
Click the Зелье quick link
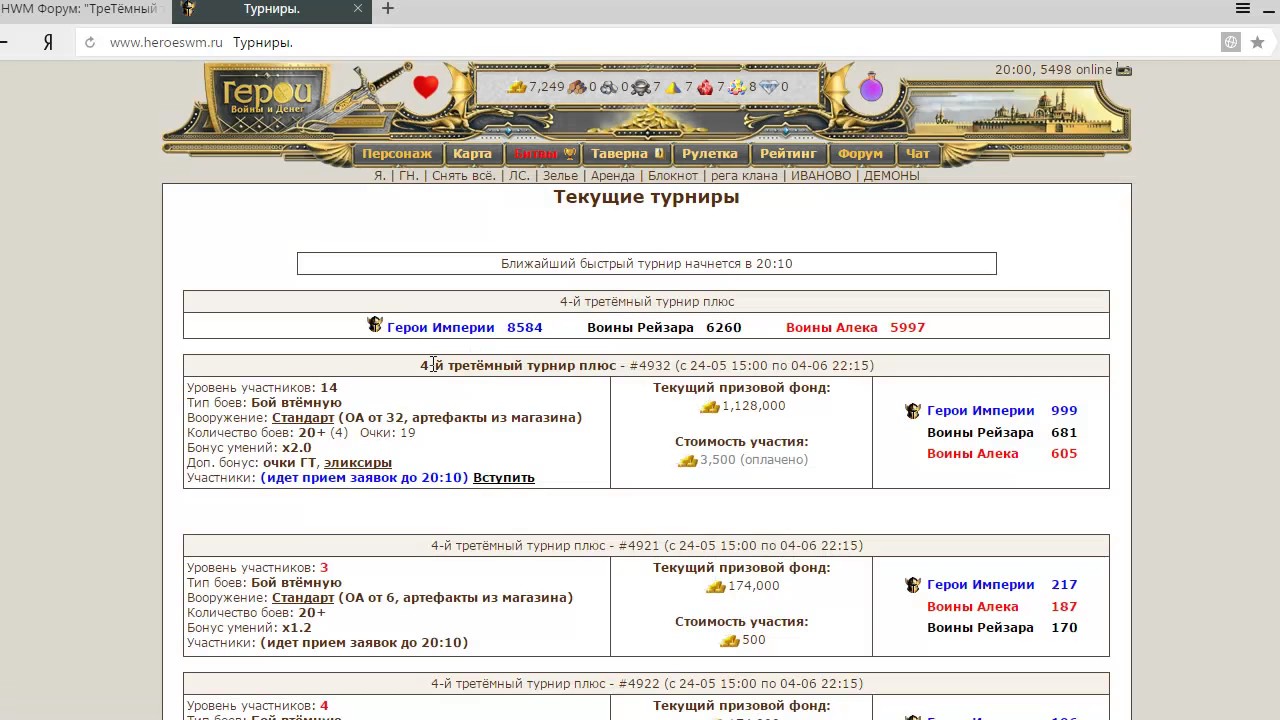click(x=560, y=176)
